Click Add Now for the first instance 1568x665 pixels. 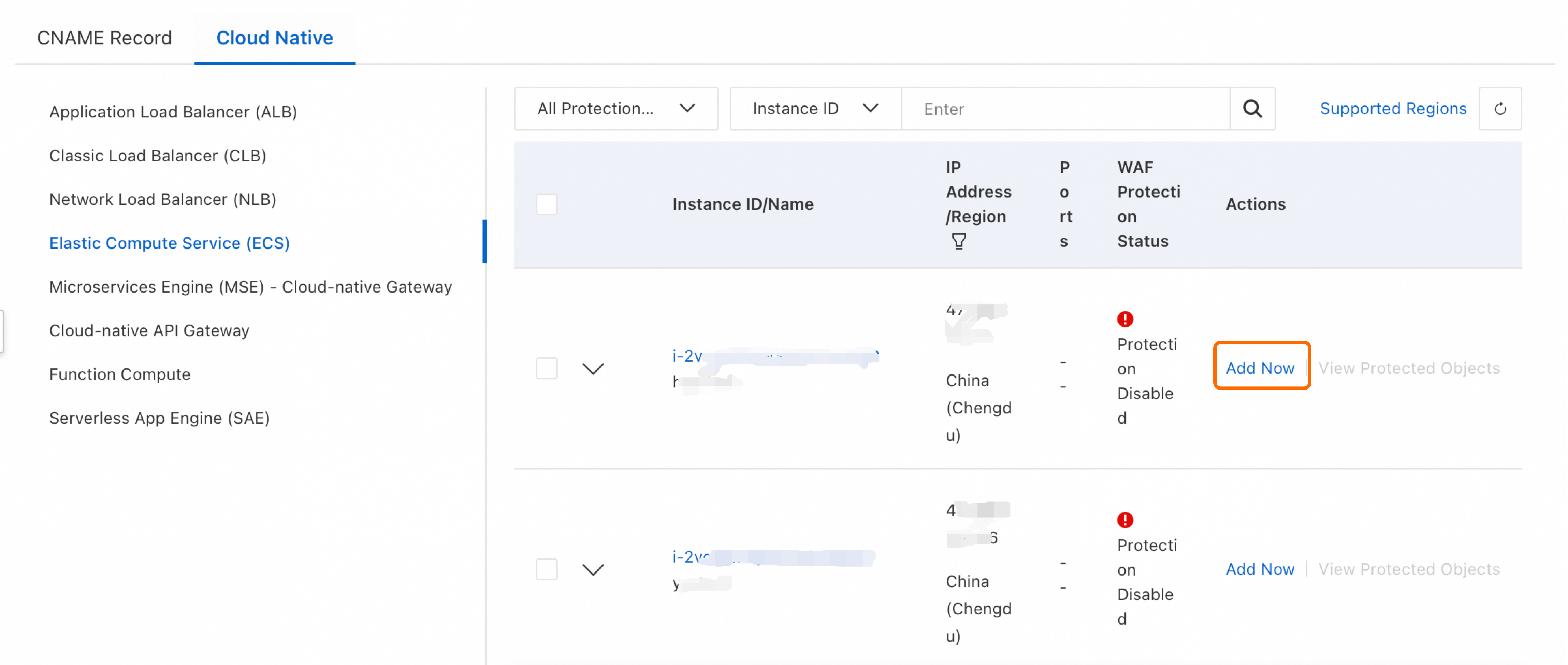tap(1259, 368)
